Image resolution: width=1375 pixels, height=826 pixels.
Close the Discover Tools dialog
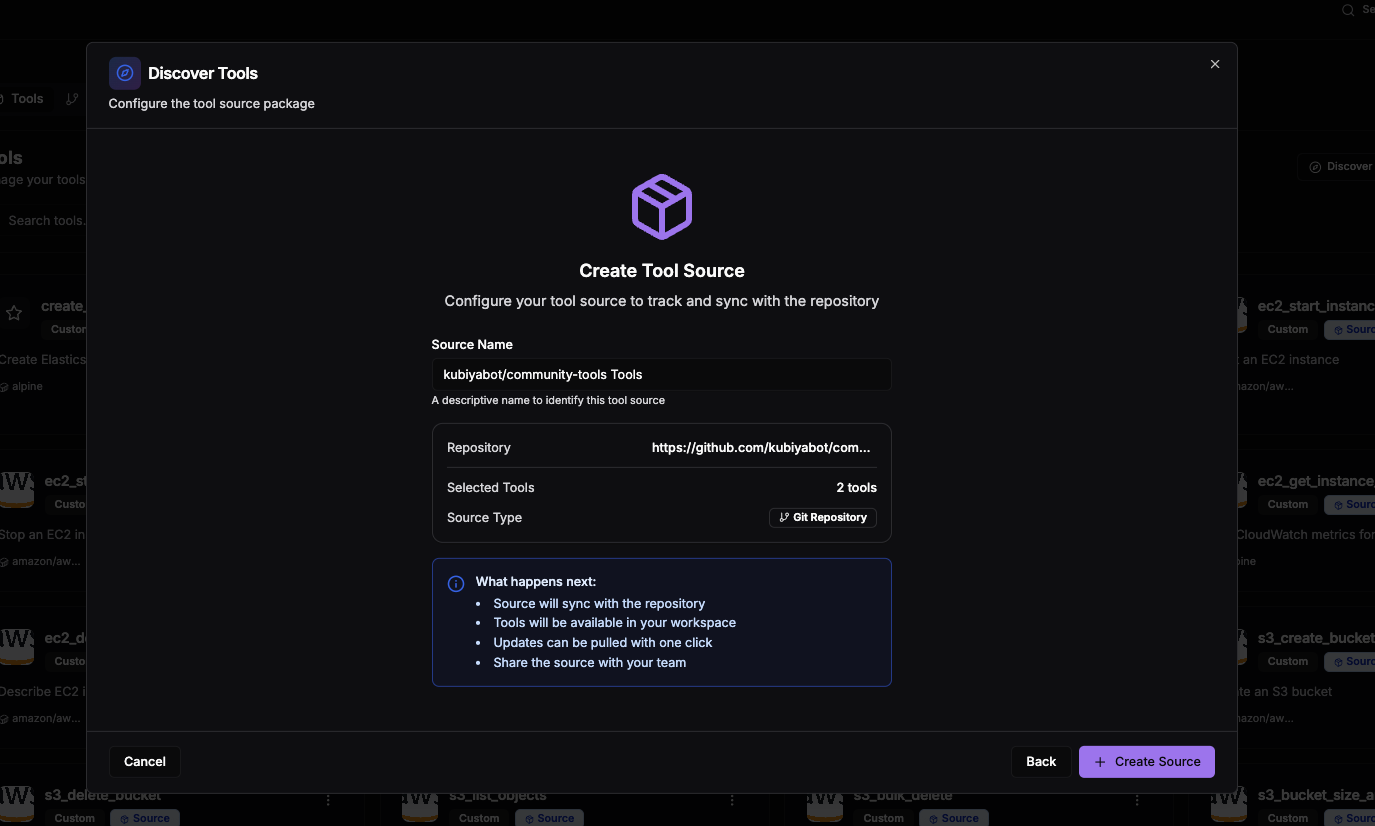(x=1215, y=64)
